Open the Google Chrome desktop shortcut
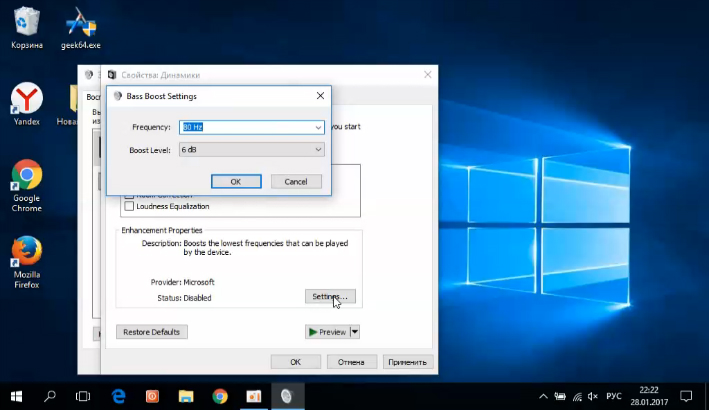709x410 pixels. tap(27, 176)
